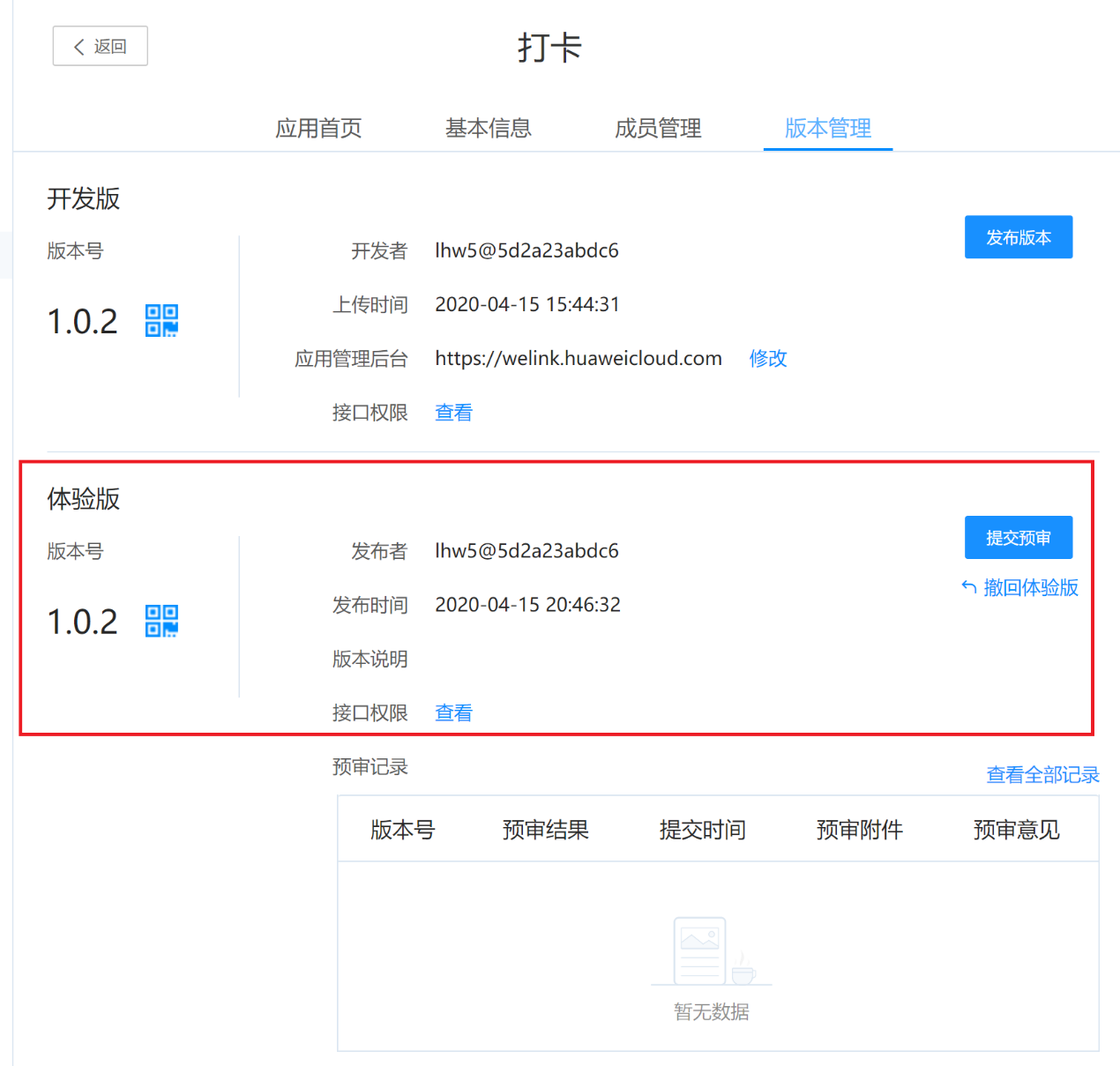The width and height of the screenshot is (1120, 1066).
Task: Click the 提交时间 column header
Action: click(x=702, y=830)
